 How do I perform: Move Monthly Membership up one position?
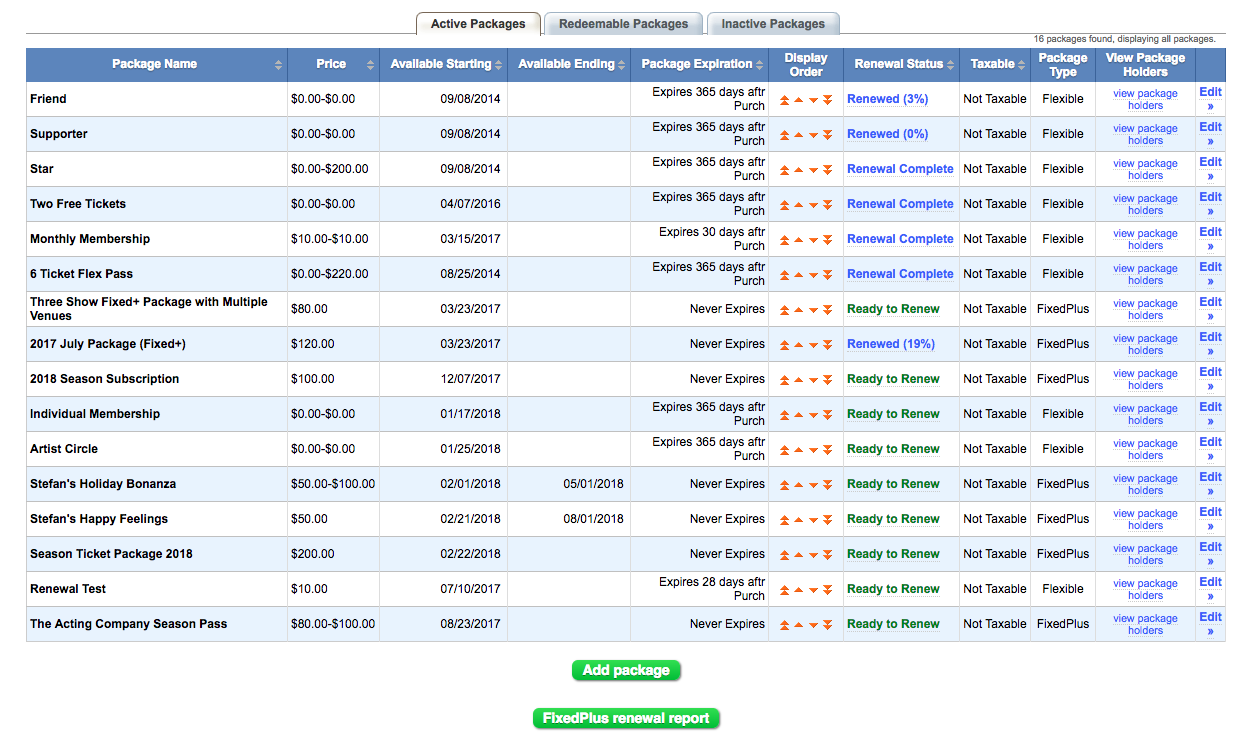(x=798, y=239)
